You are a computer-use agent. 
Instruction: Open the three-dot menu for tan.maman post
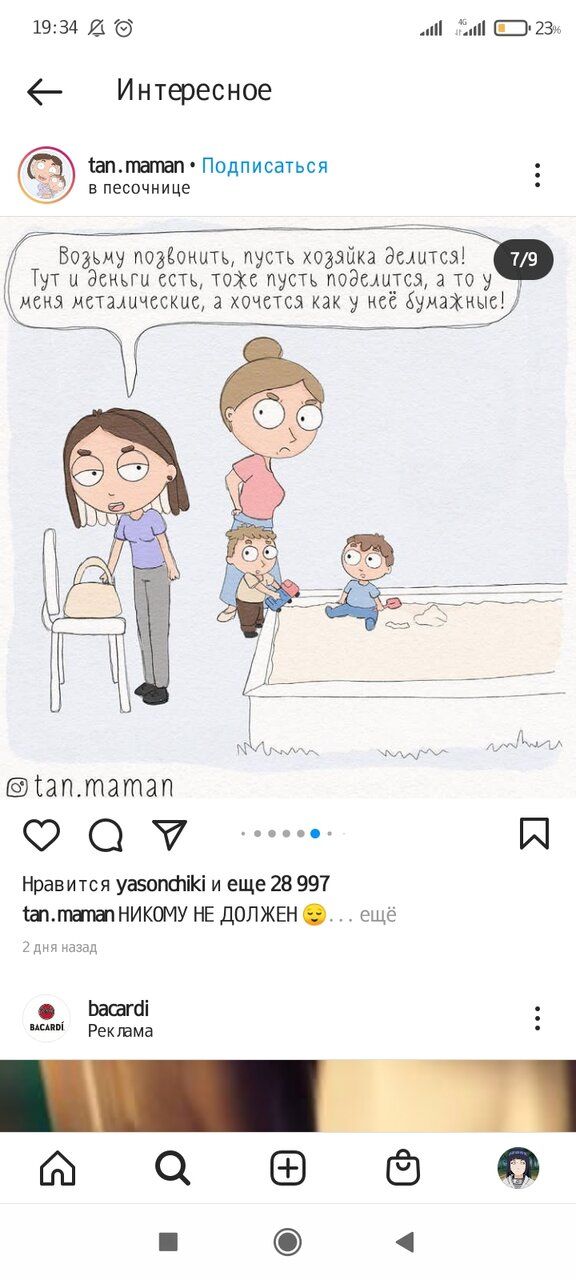click(537, 175)
